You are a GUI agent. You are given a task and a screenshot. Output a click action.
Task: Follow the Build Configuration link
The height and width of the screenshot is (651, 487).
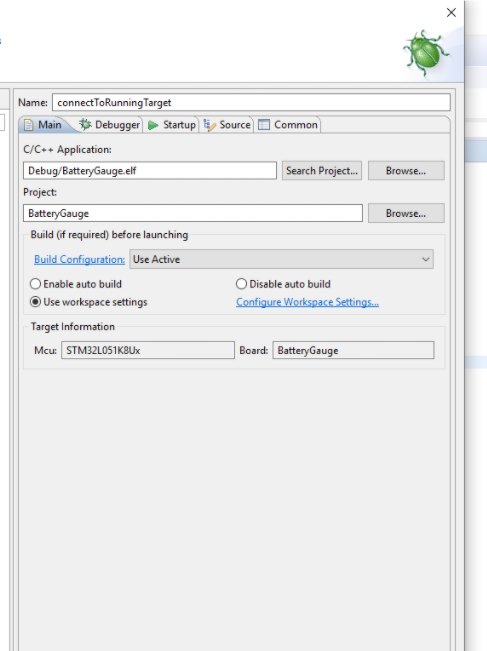pos(79,259)
